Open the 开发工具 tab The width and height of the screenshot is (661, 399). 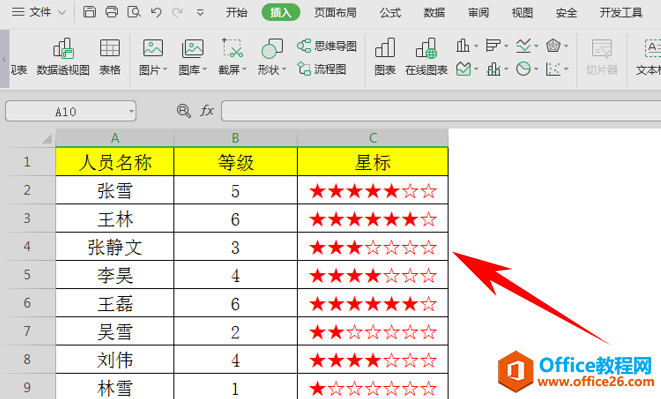(621, 13)
